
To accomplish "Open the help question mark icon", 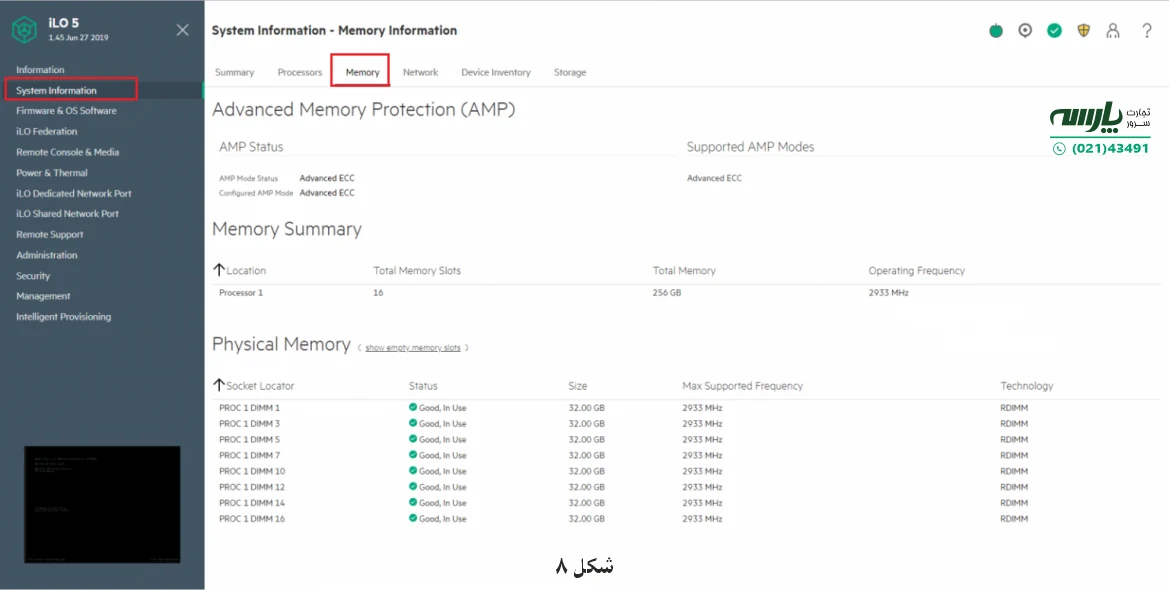I will (1146, 31).
